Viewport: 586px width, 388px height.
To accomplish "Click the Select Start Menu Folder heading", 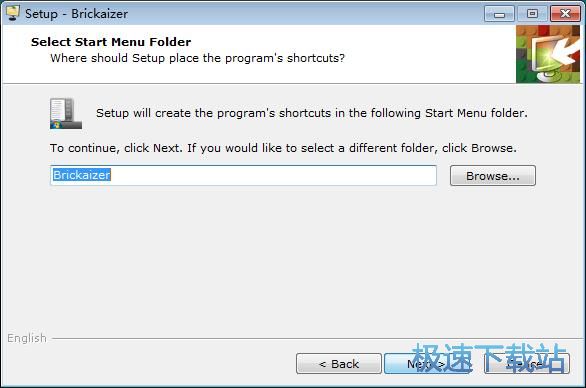I will click(111, 42).
